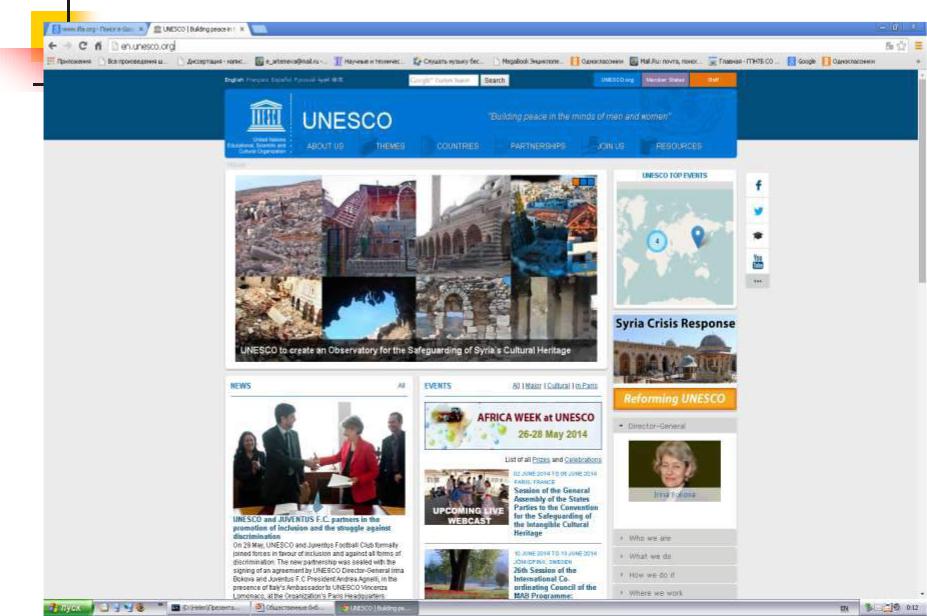Open the Megabook bookmark
The width and height of the screenshot is (927, 616).
(527, 61)
